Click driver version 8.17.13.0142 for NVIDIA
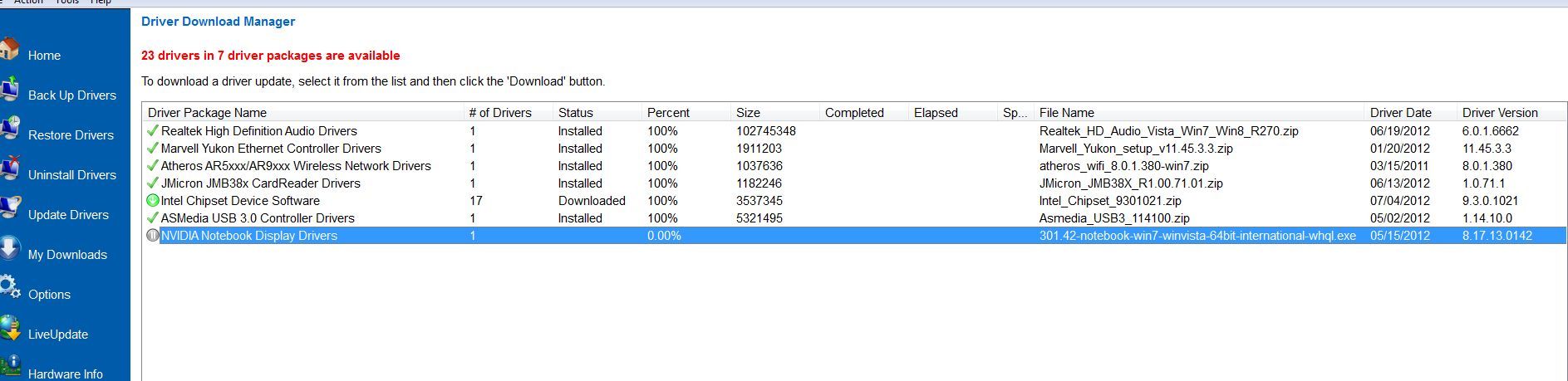Screen dimensions: 1568x381 1497,236
